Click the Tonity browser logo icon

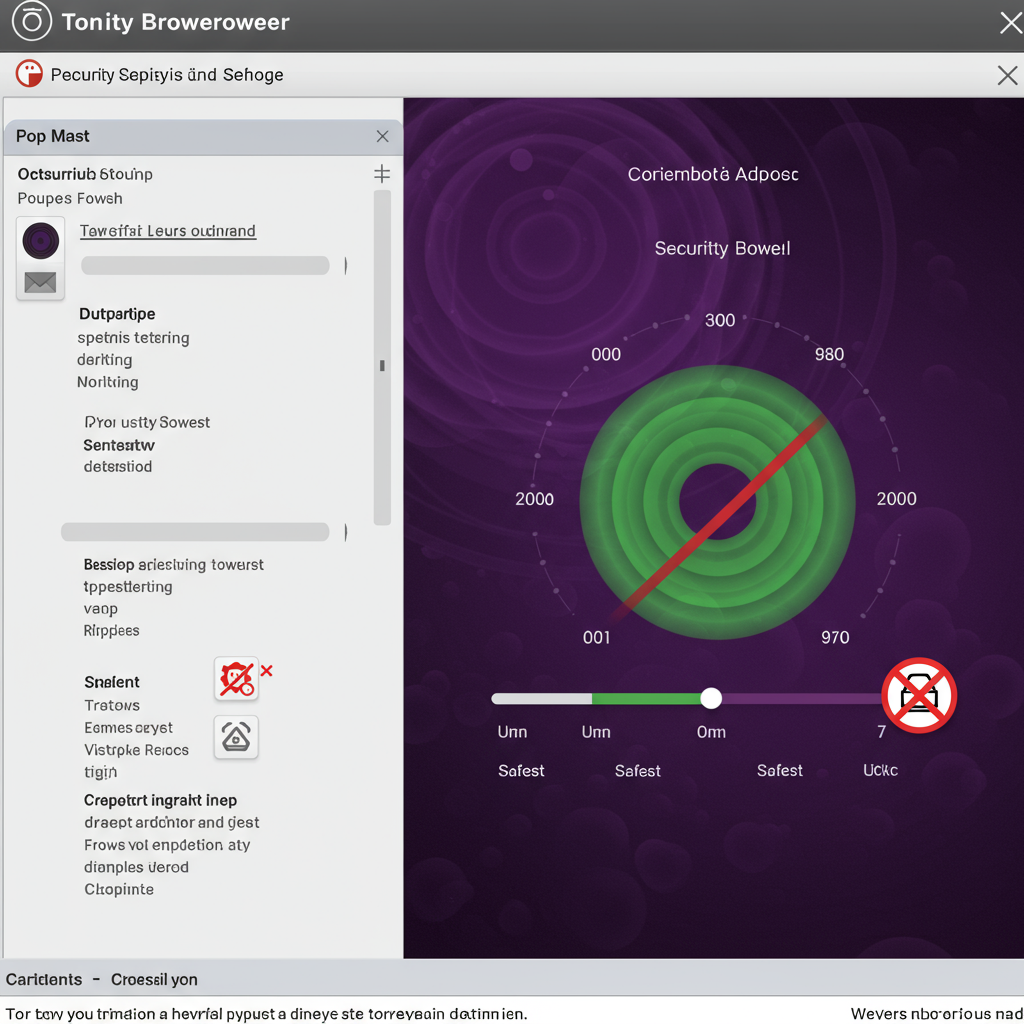(x=31, y=22)
